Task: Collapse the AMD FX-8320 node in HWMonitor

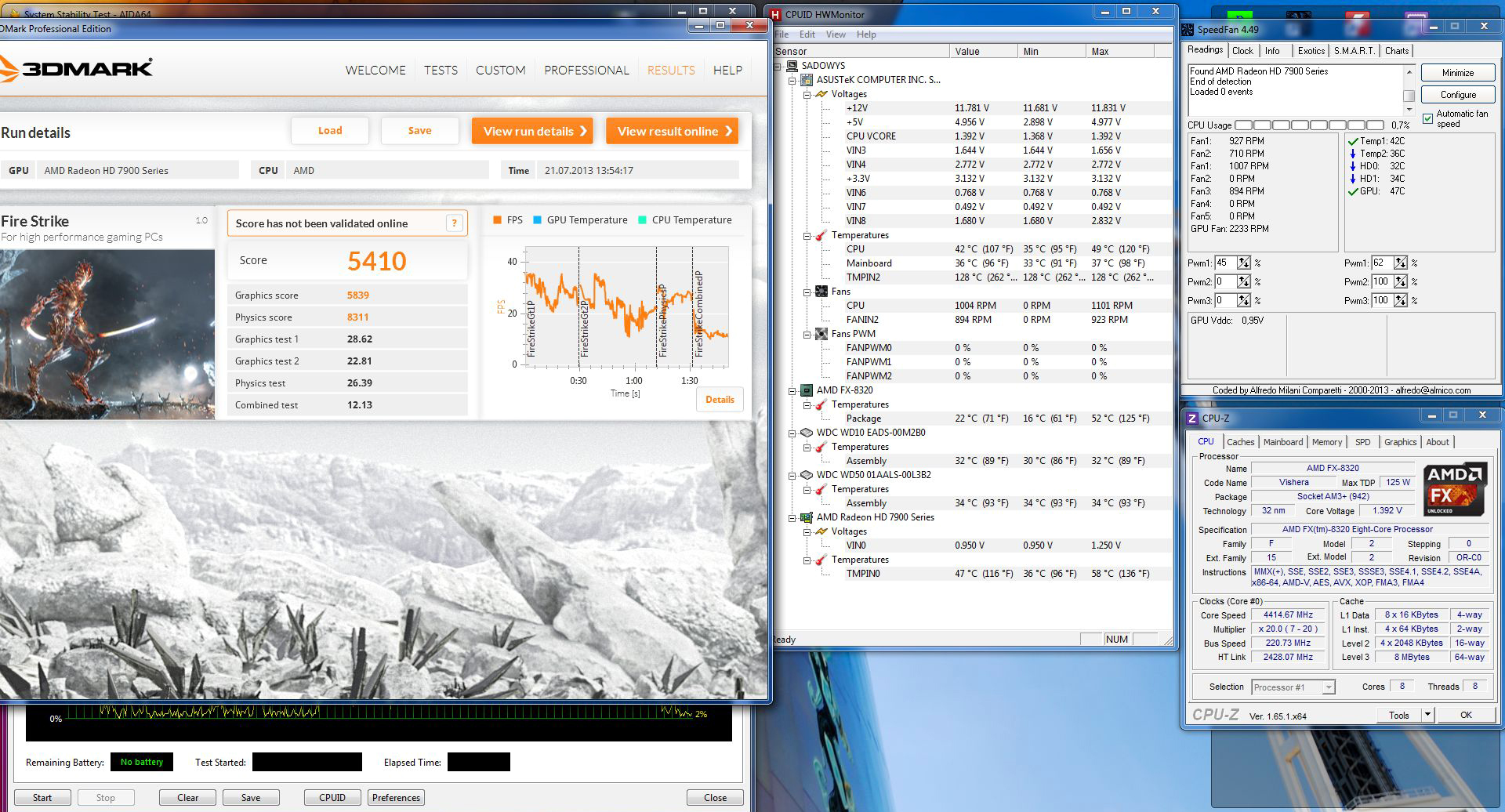Action: coord(792,390)
